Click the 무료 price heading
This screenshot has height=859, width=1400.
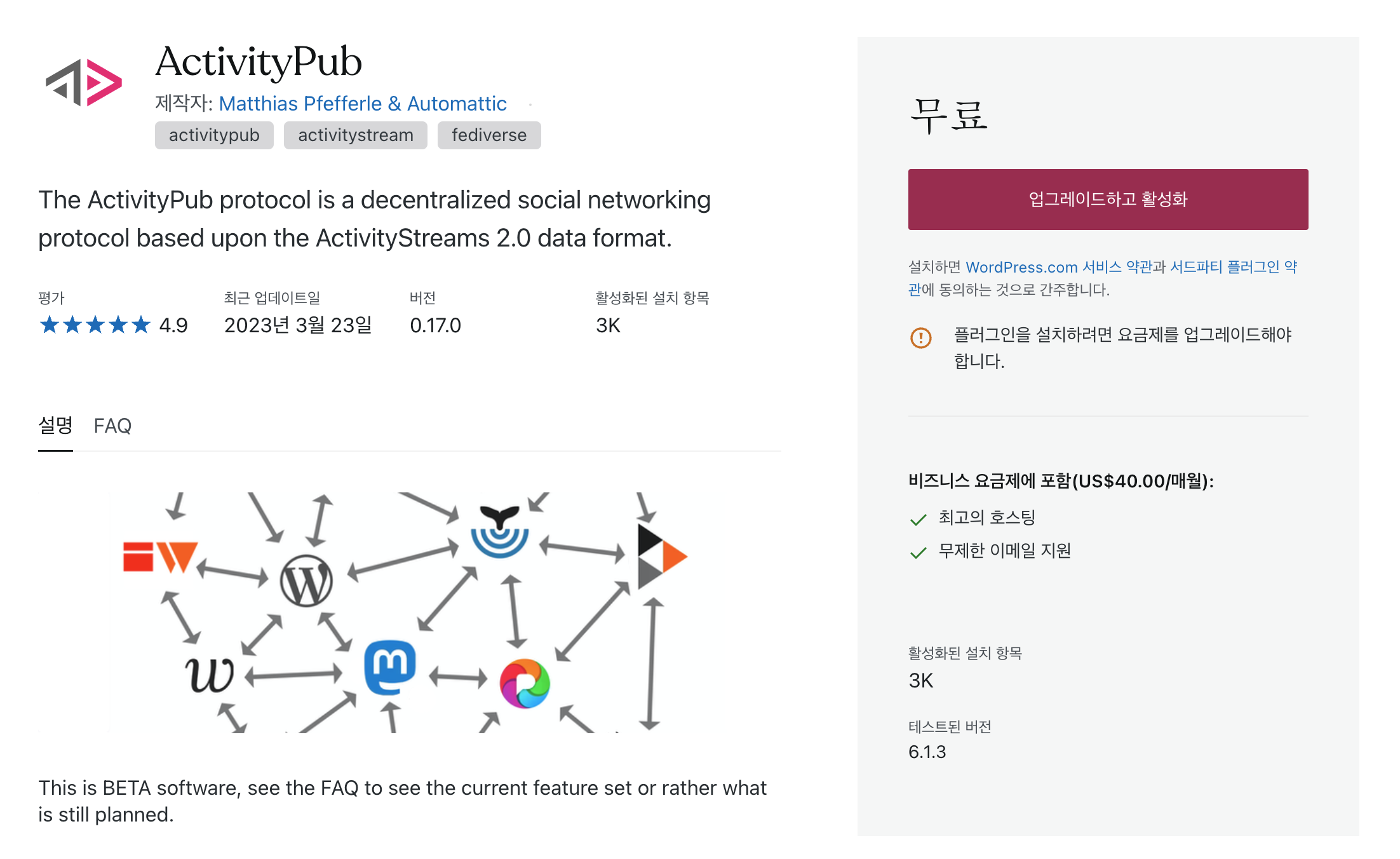click(949, 116)
